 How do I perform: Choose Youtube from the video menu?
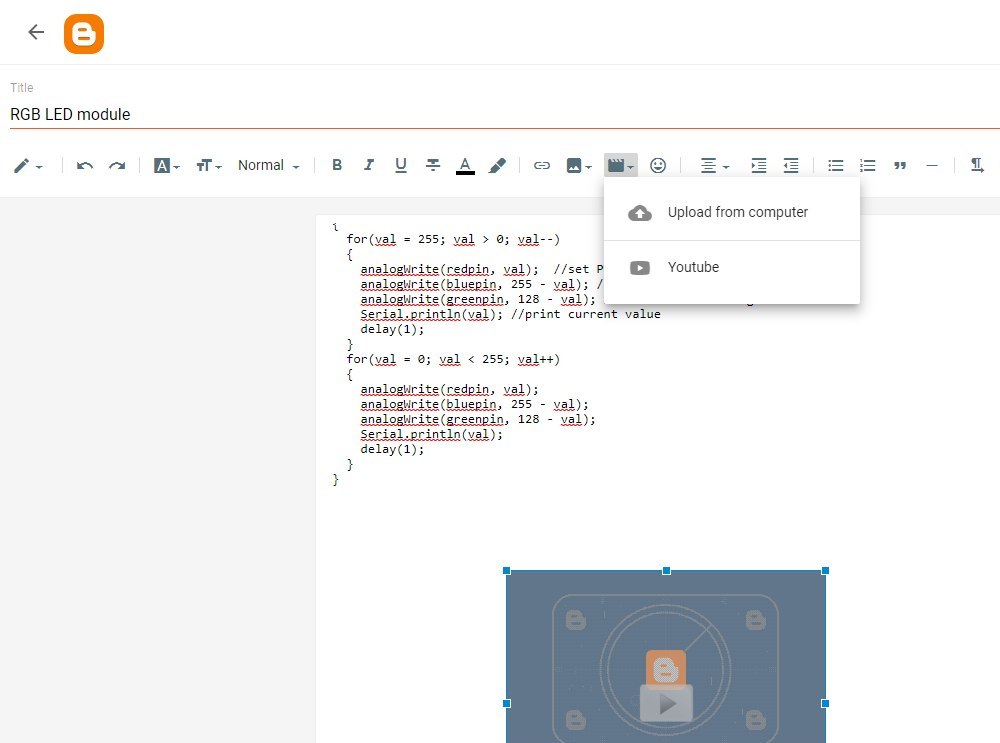click(x=732, y=267)
